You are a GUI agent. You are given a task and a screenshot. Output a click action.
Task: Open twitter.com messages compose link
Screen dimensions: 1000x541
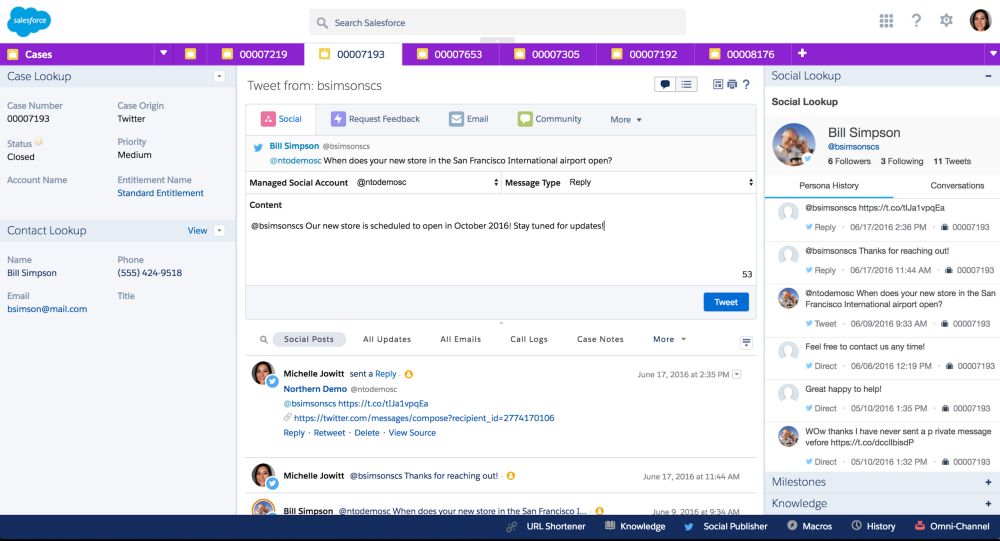coord(424,418)
